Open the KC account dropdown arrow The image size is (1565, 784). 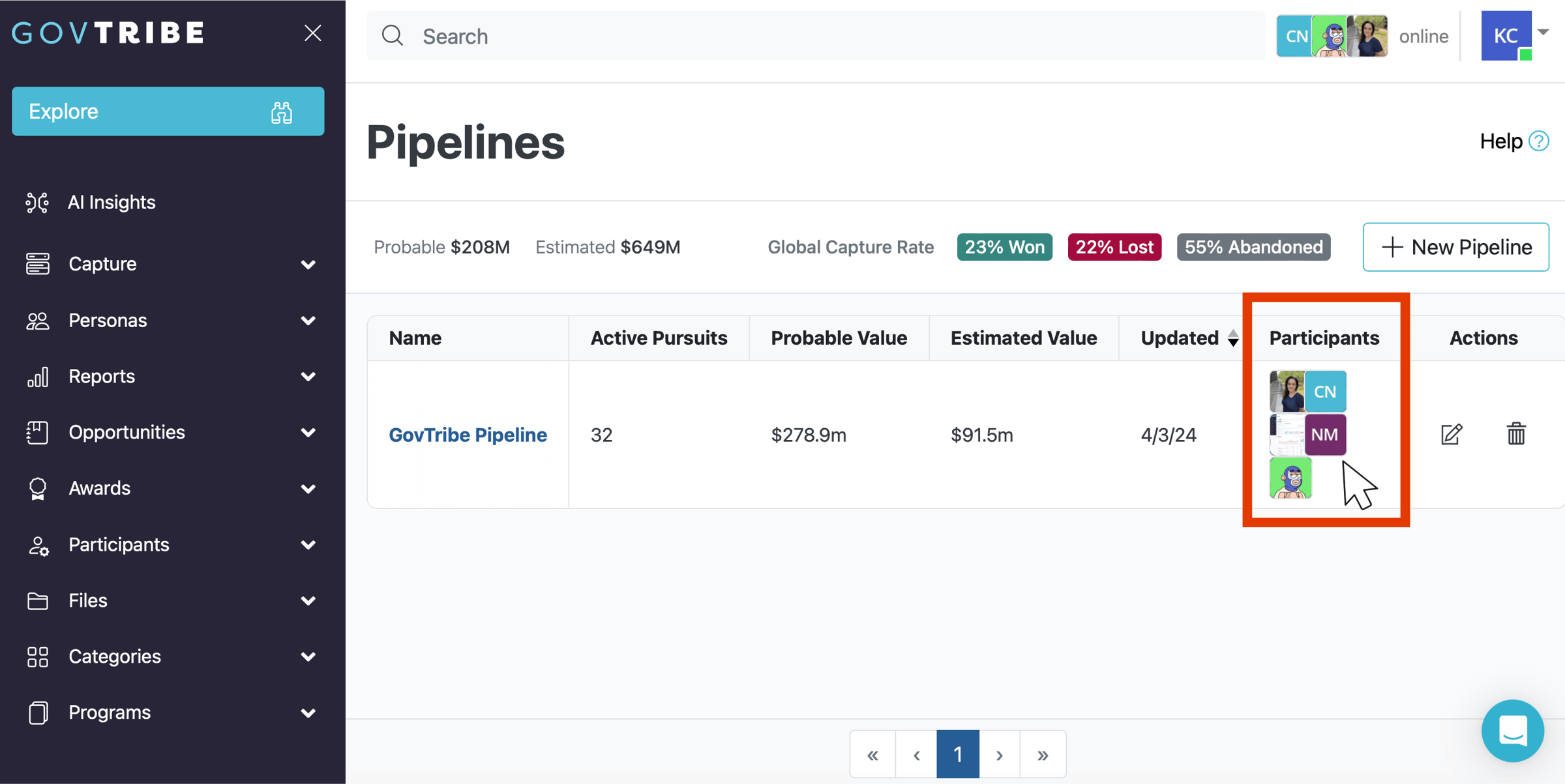pos(1543,31)
